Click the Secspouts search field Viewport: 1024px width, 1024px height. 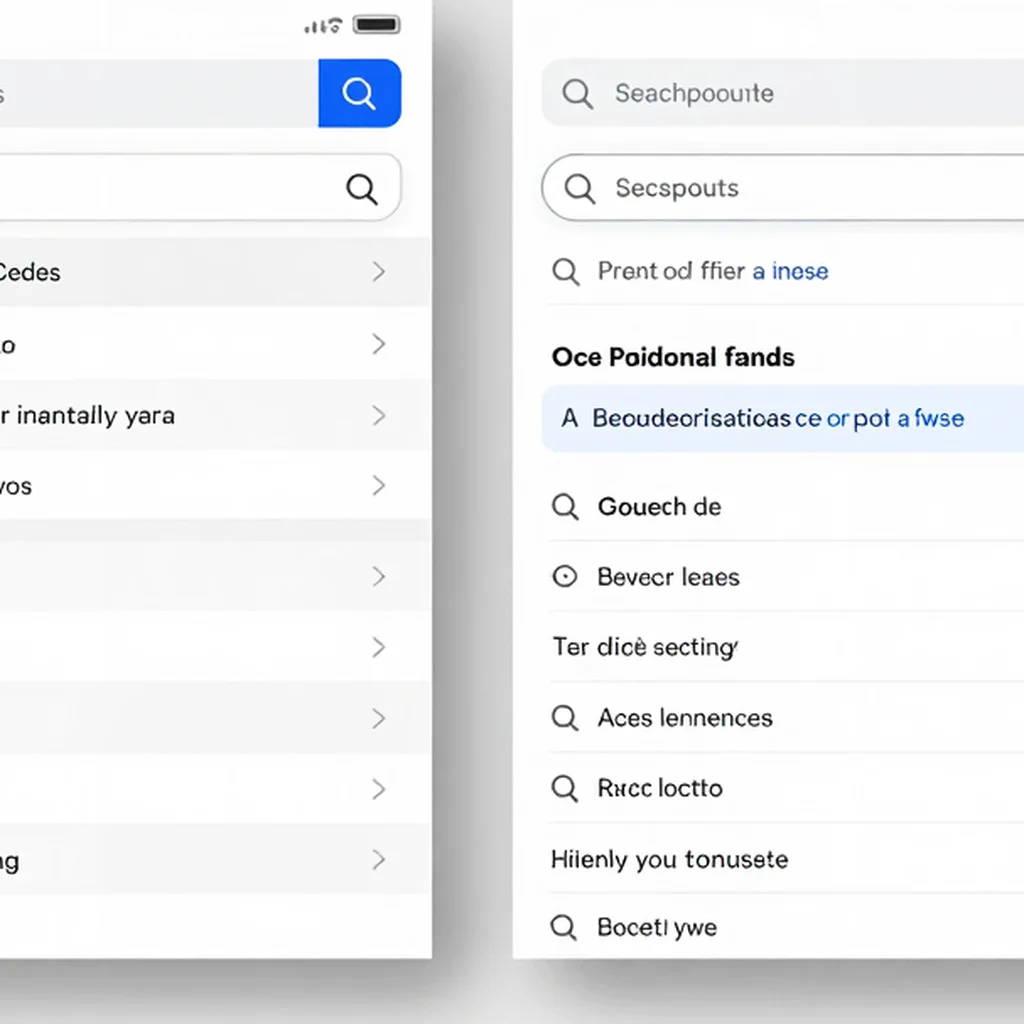(x=783, y=188)
